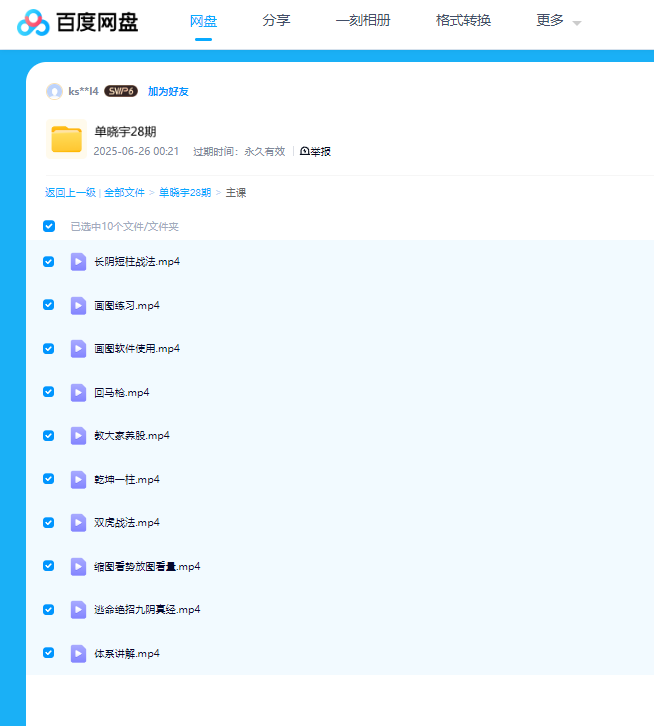This screenshot has height=726, width=654.
Task: Click the ks**l4 username text
Action: coord(83,91)
